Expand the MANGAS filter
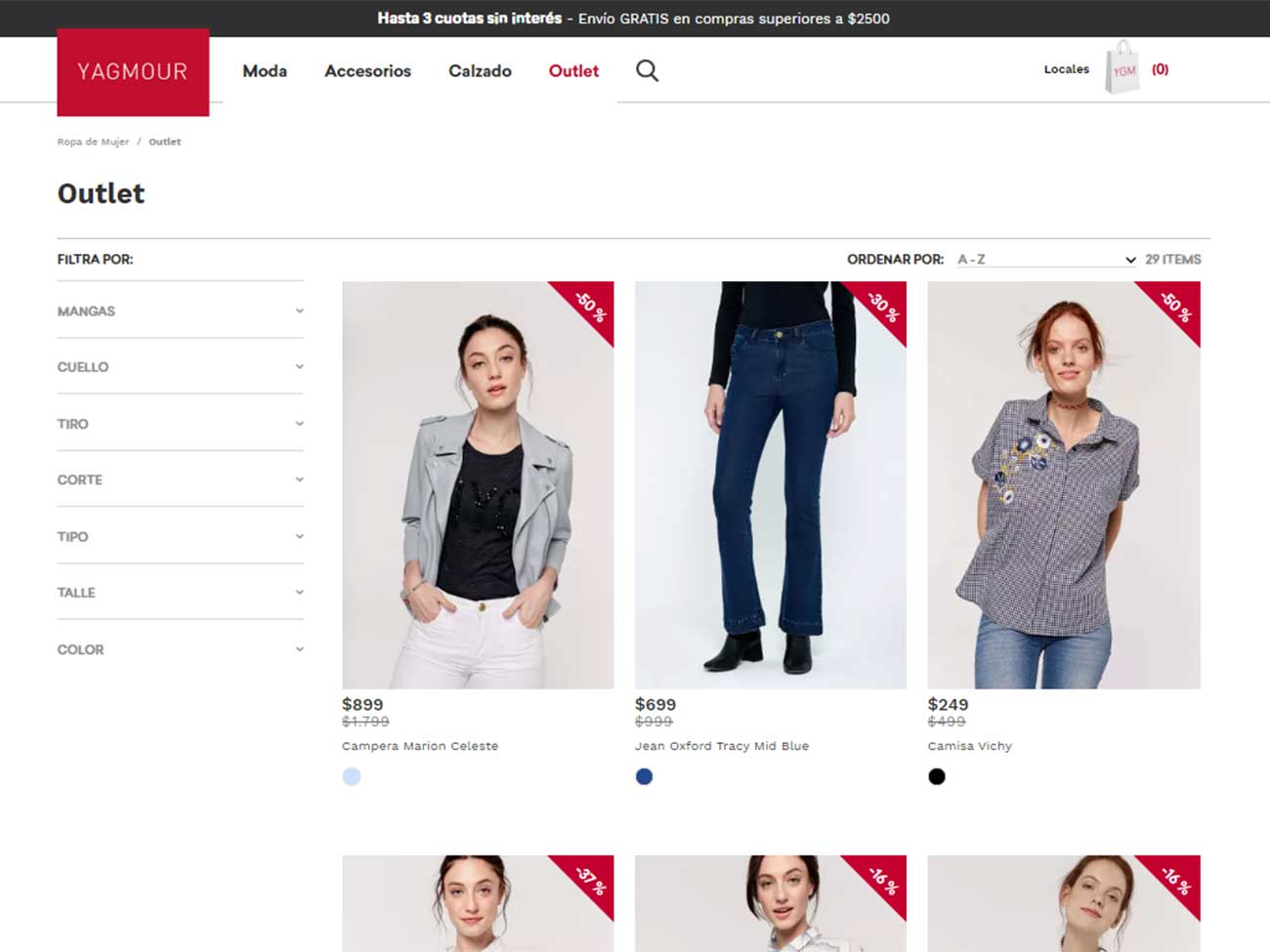The image size is (1270, 952). click(x=181, y=311)
